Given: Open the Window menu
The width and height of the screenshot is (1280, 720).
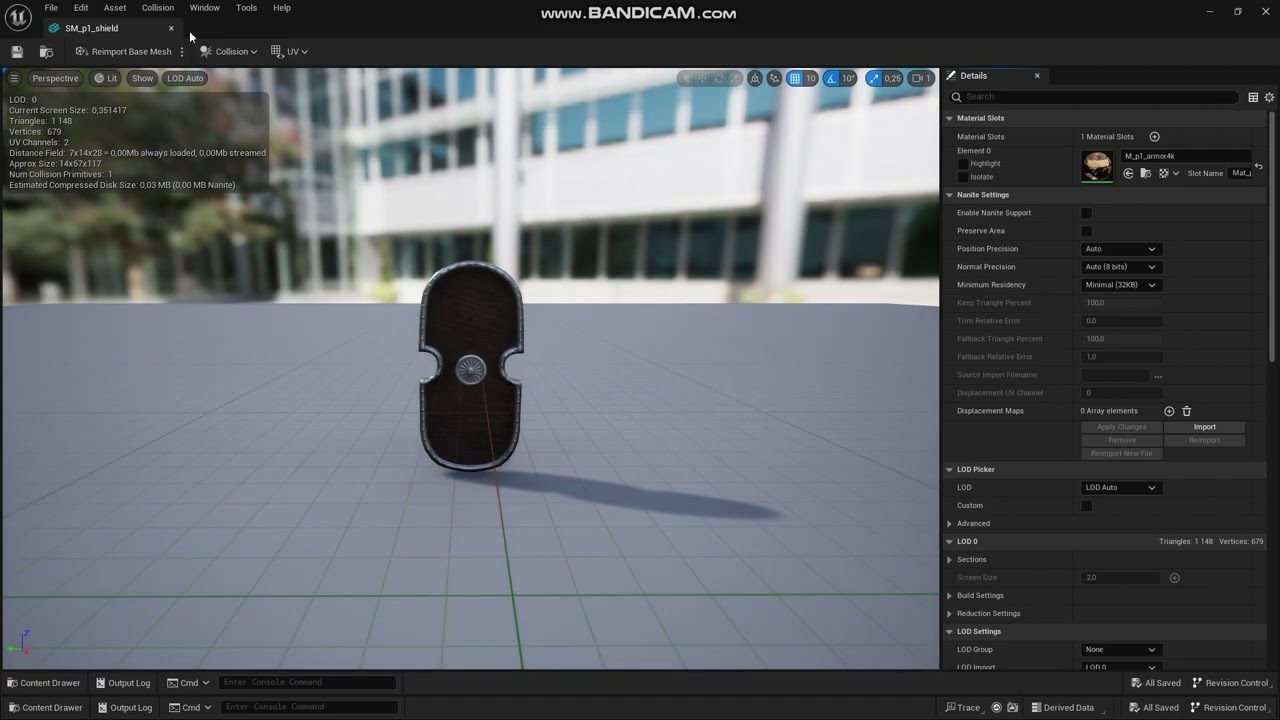Looking at the screenshot, I should (x=205, y=8).
